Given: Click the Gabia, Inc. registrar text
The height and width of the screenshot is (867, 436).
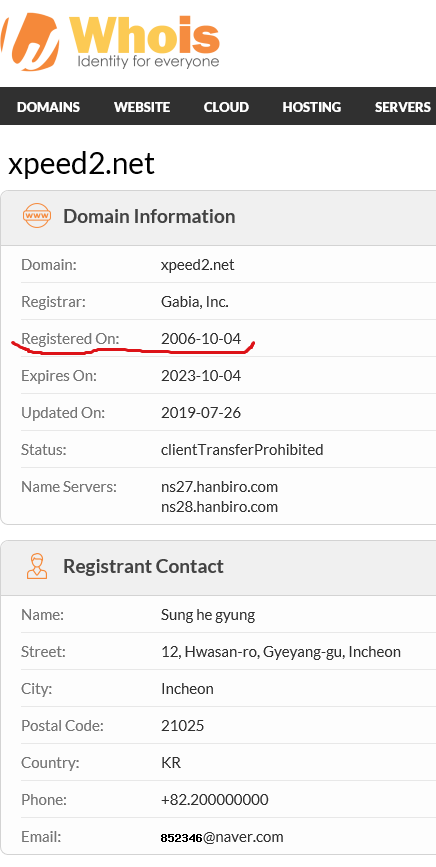Looking at the screenshot, I should [195, 302].
